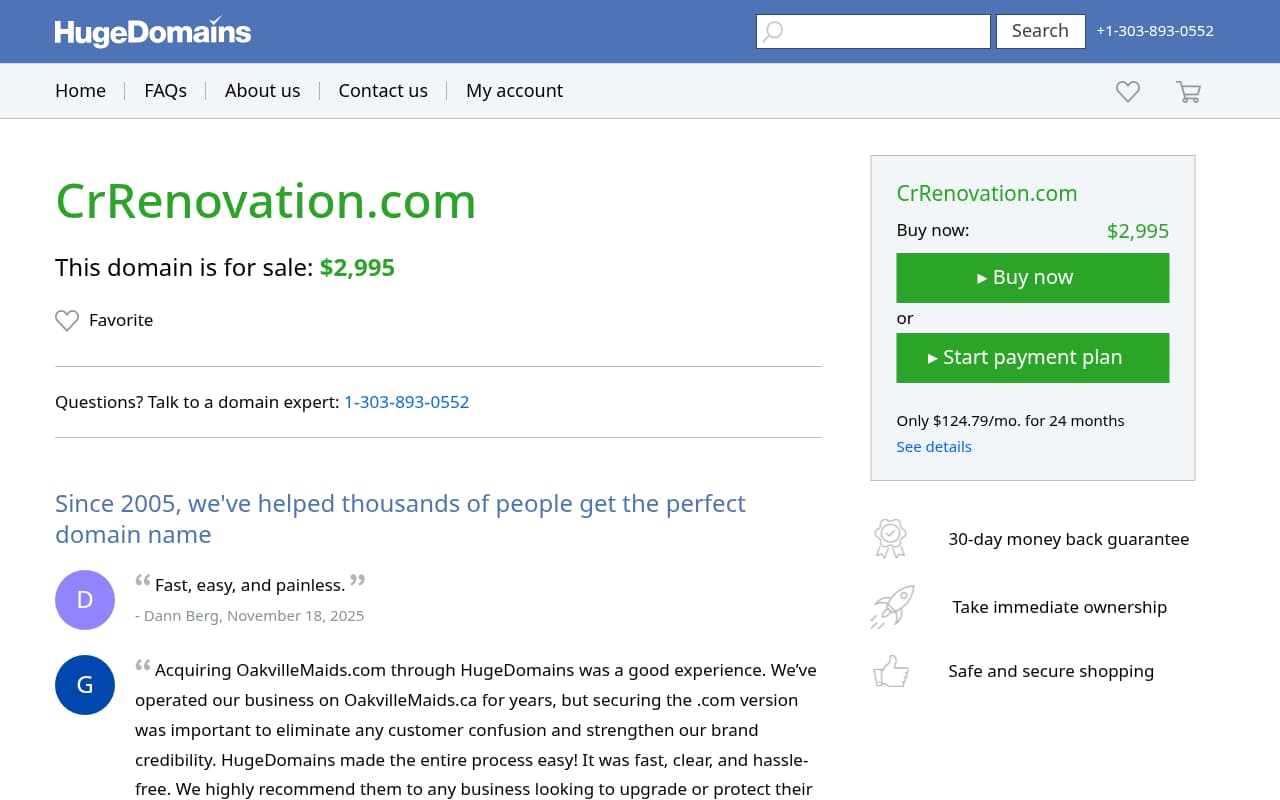Click the rocket immediate ownership icon
Screen dimensions: 1280x800
point(892,607)
